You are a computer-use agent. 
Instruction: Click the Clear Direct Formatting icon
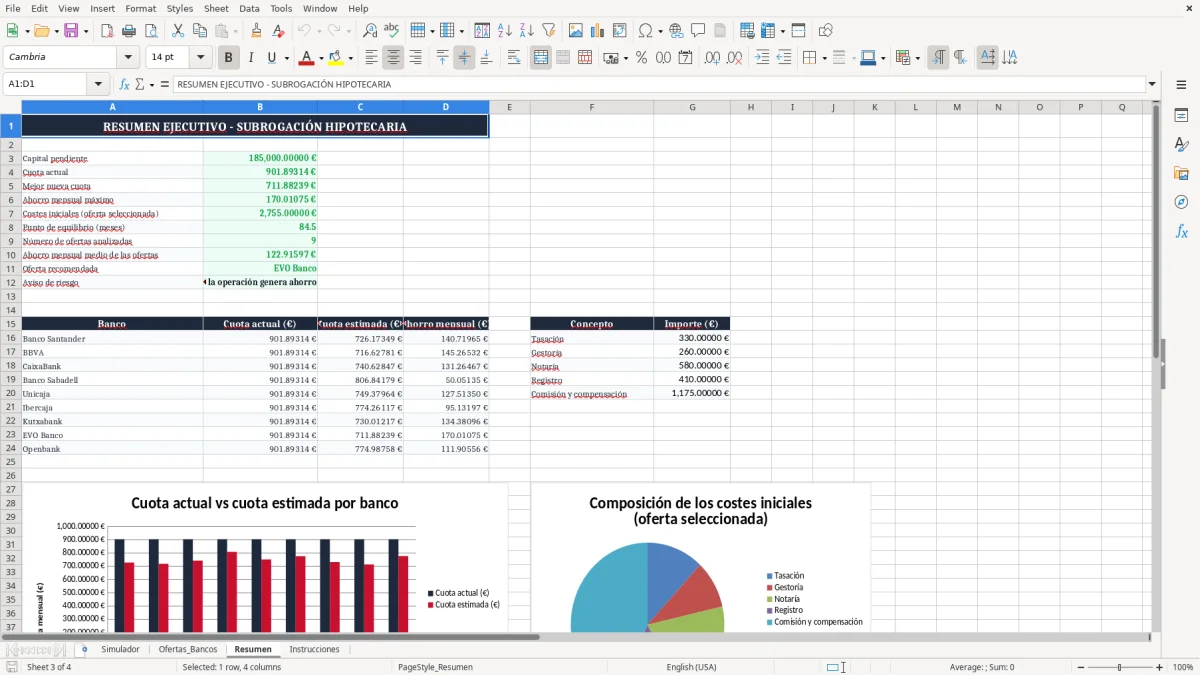pos(278,31)
